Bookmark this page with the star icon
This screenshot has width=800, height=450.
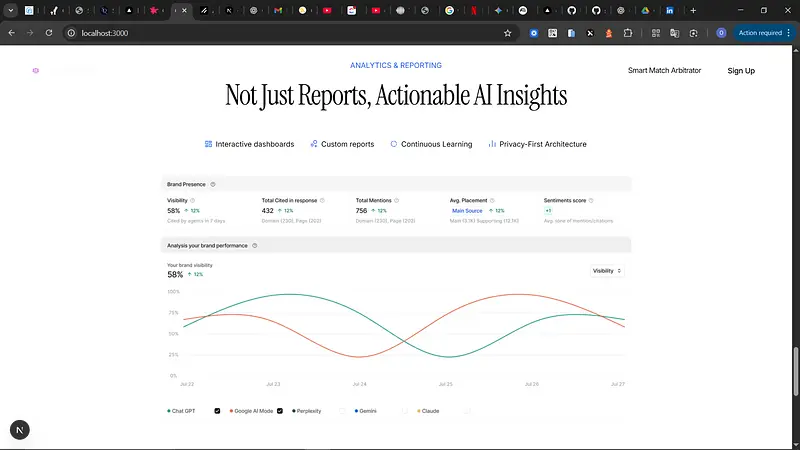coord(508,33)
